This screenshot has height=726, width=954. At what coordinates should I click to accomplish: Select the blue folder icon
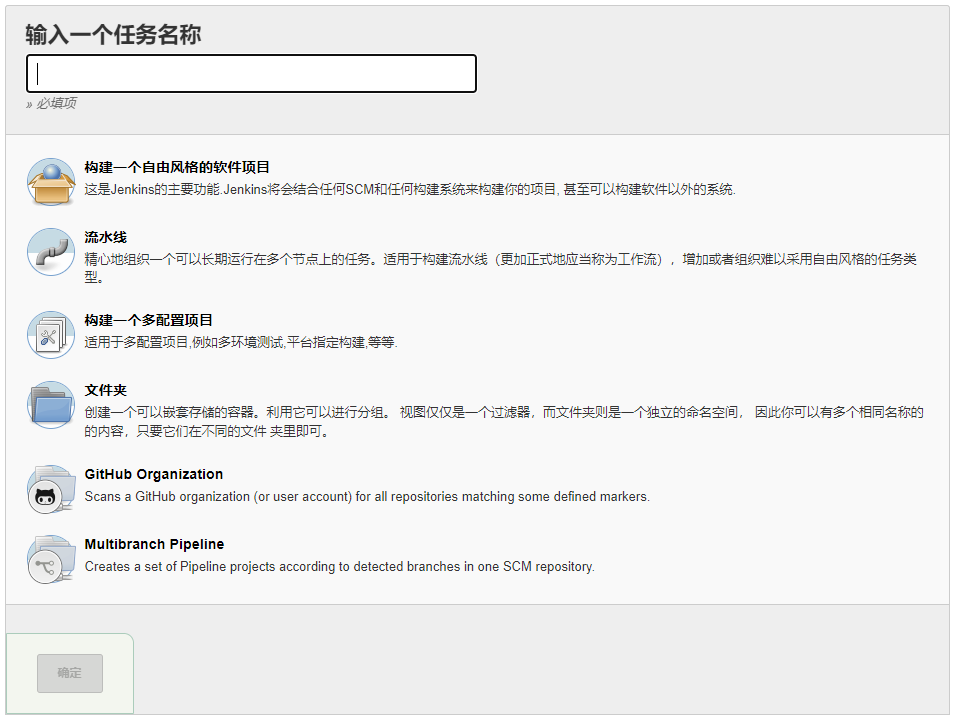click(51, 405)
